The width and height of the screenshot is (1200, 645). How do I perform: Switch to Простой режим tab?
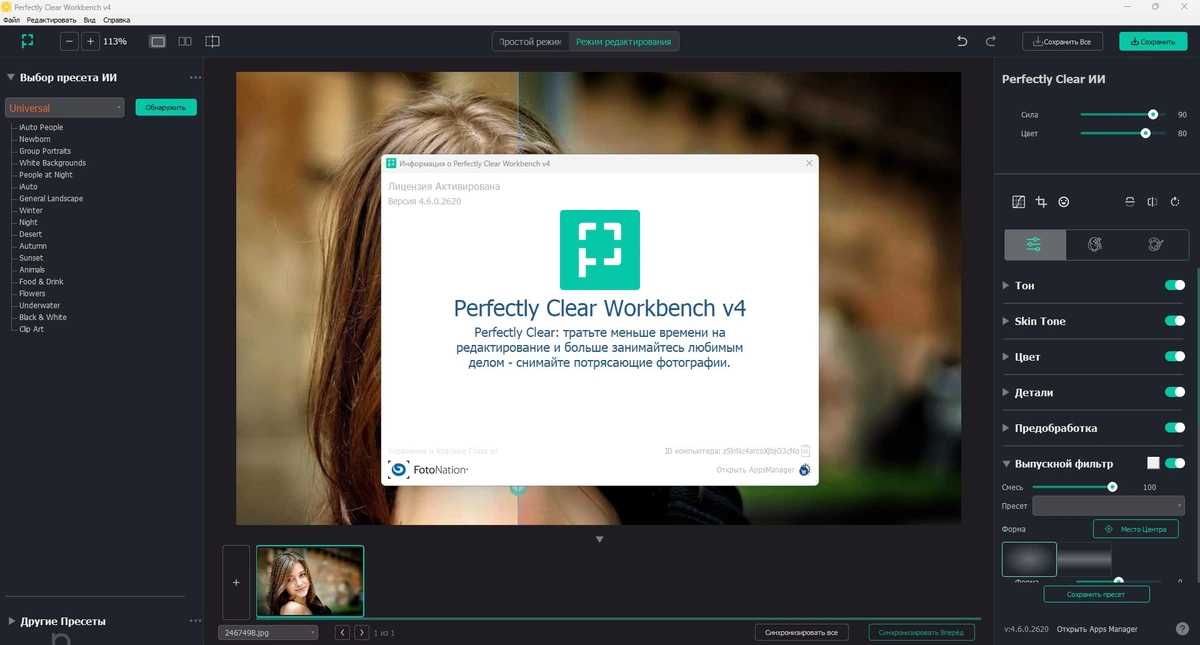[530, 42]
